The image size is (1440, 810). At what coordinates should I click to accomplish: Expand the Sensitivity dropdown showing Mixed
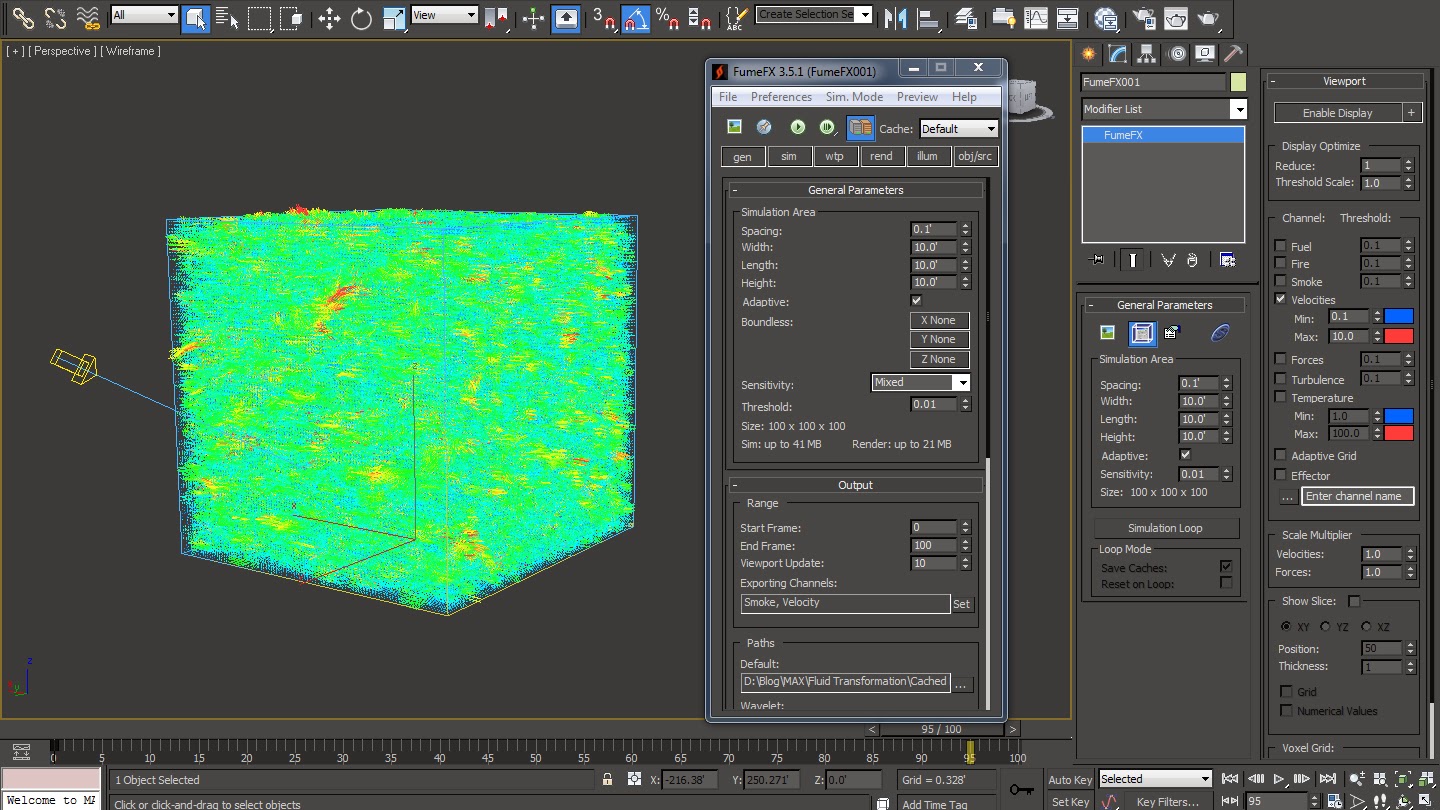click(920, 383)
